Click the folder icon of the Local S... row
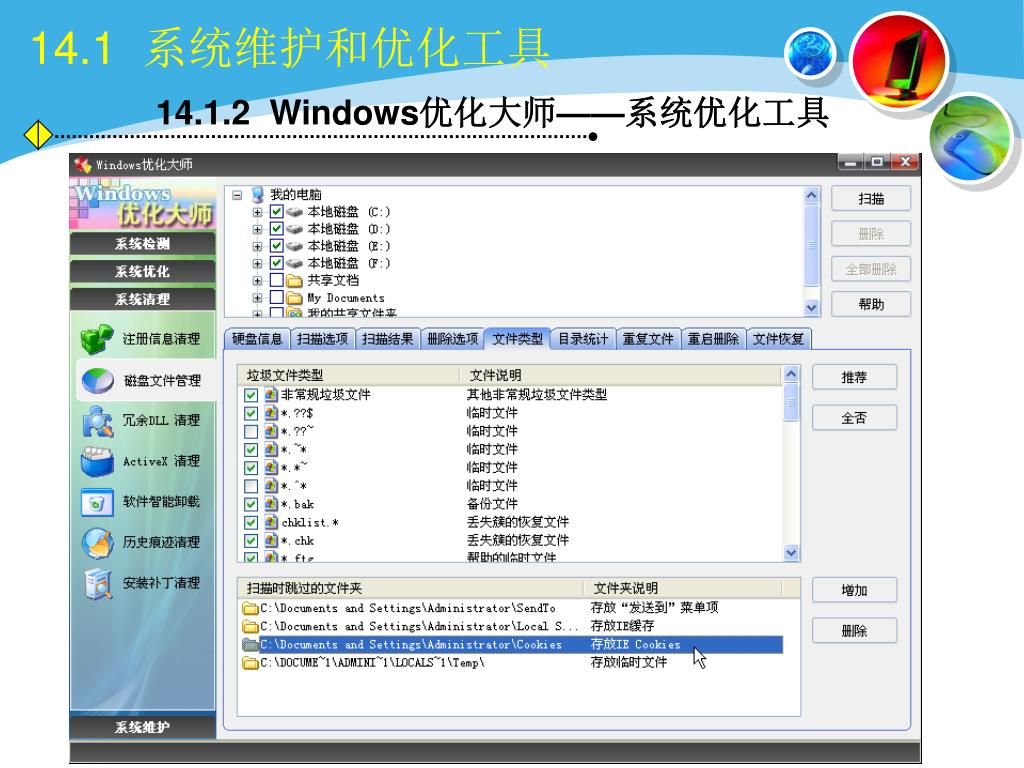 click(x=249, y=626)
